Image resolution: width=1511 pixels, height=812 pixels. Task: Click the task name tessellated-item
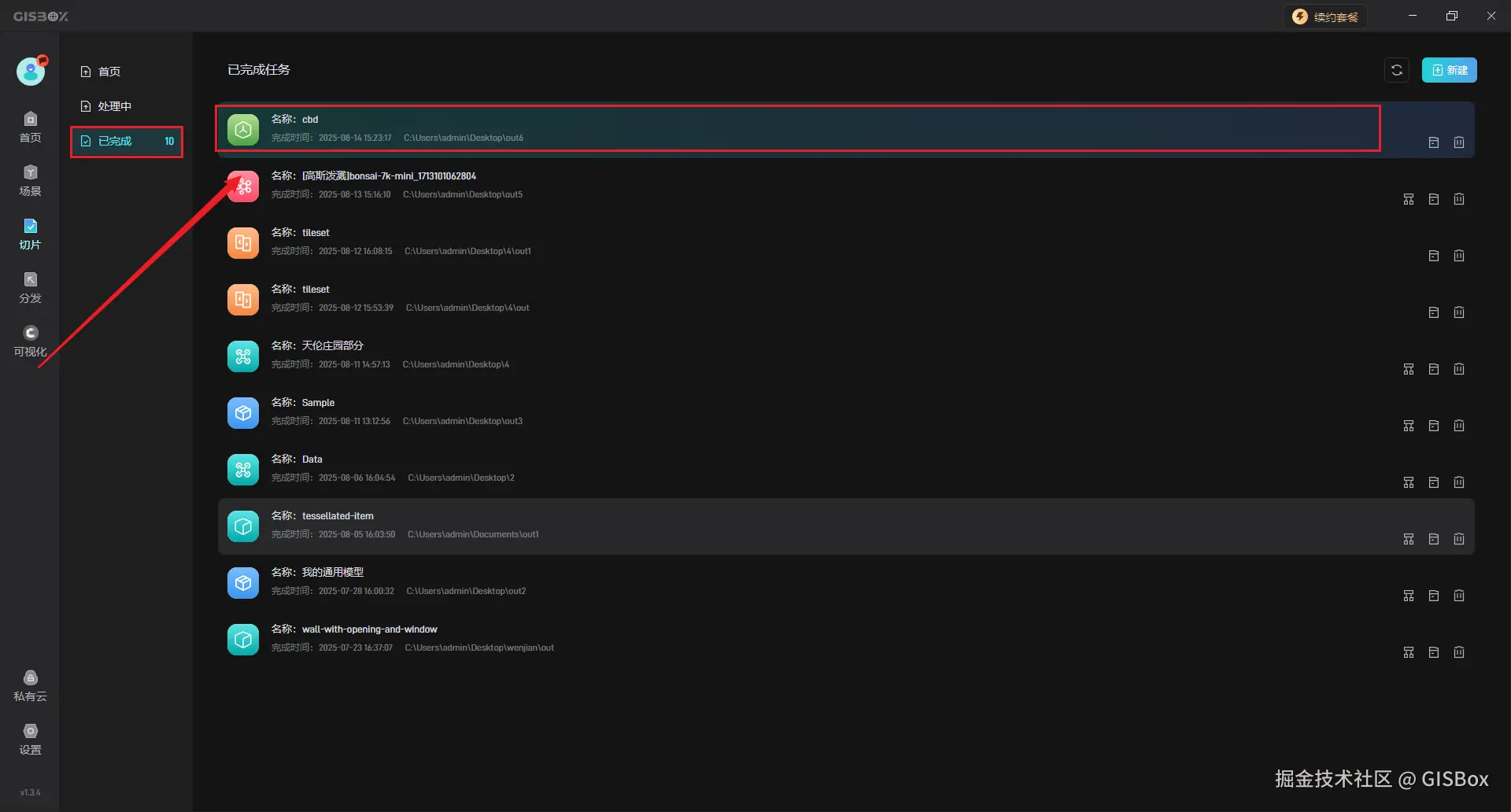pos(338,516)
